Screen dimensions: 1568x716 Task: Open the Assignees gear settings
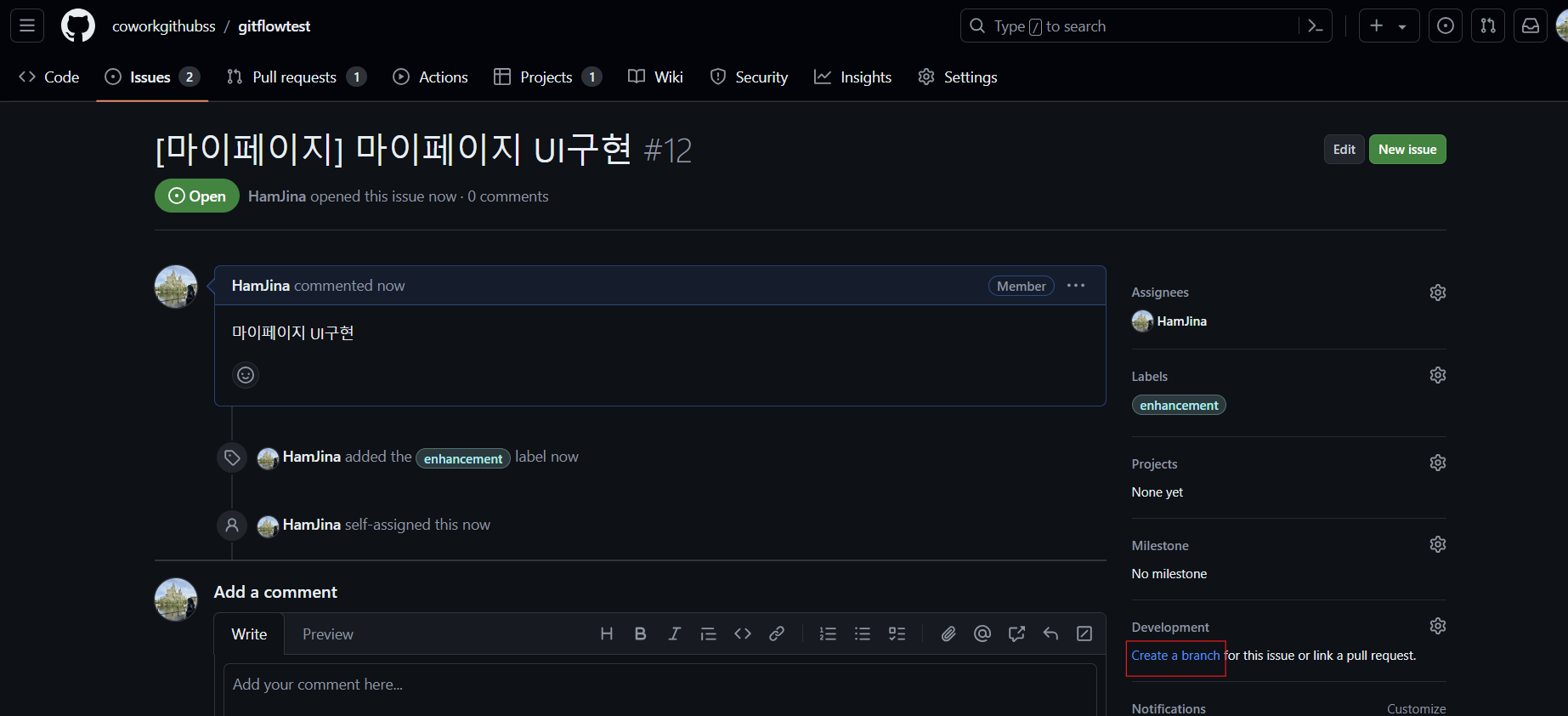tap(1438, 293)
